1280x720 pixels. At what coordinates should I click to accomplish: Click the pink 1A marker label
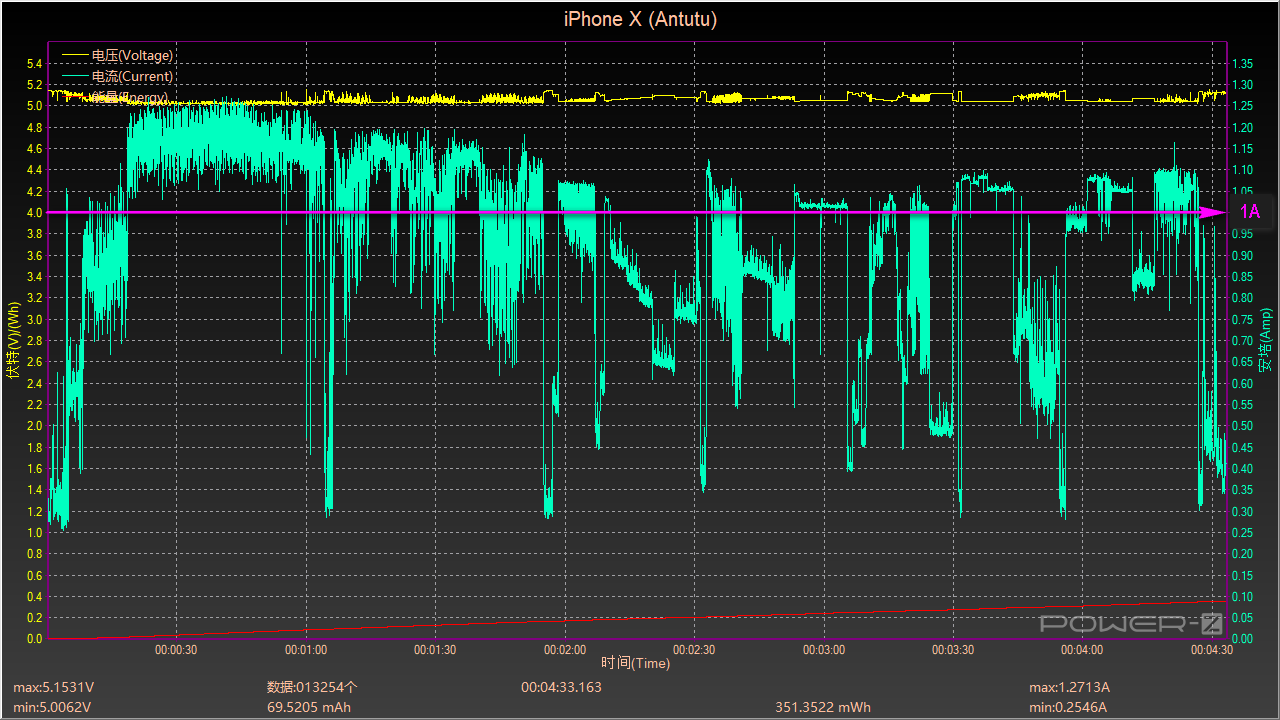coord(1250,212)
